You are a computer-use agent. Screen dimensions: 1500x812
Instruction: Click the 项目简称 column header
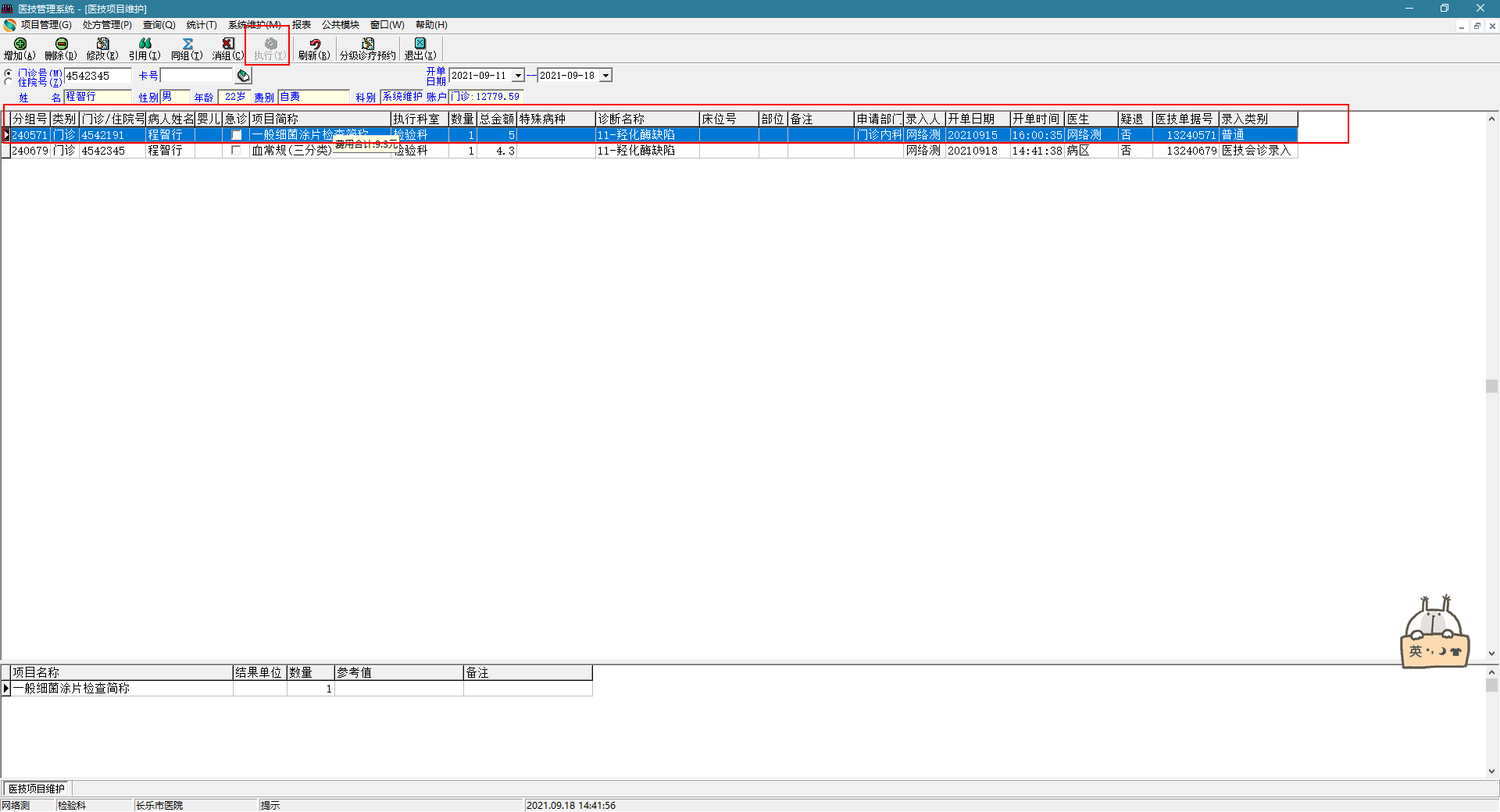320,119
